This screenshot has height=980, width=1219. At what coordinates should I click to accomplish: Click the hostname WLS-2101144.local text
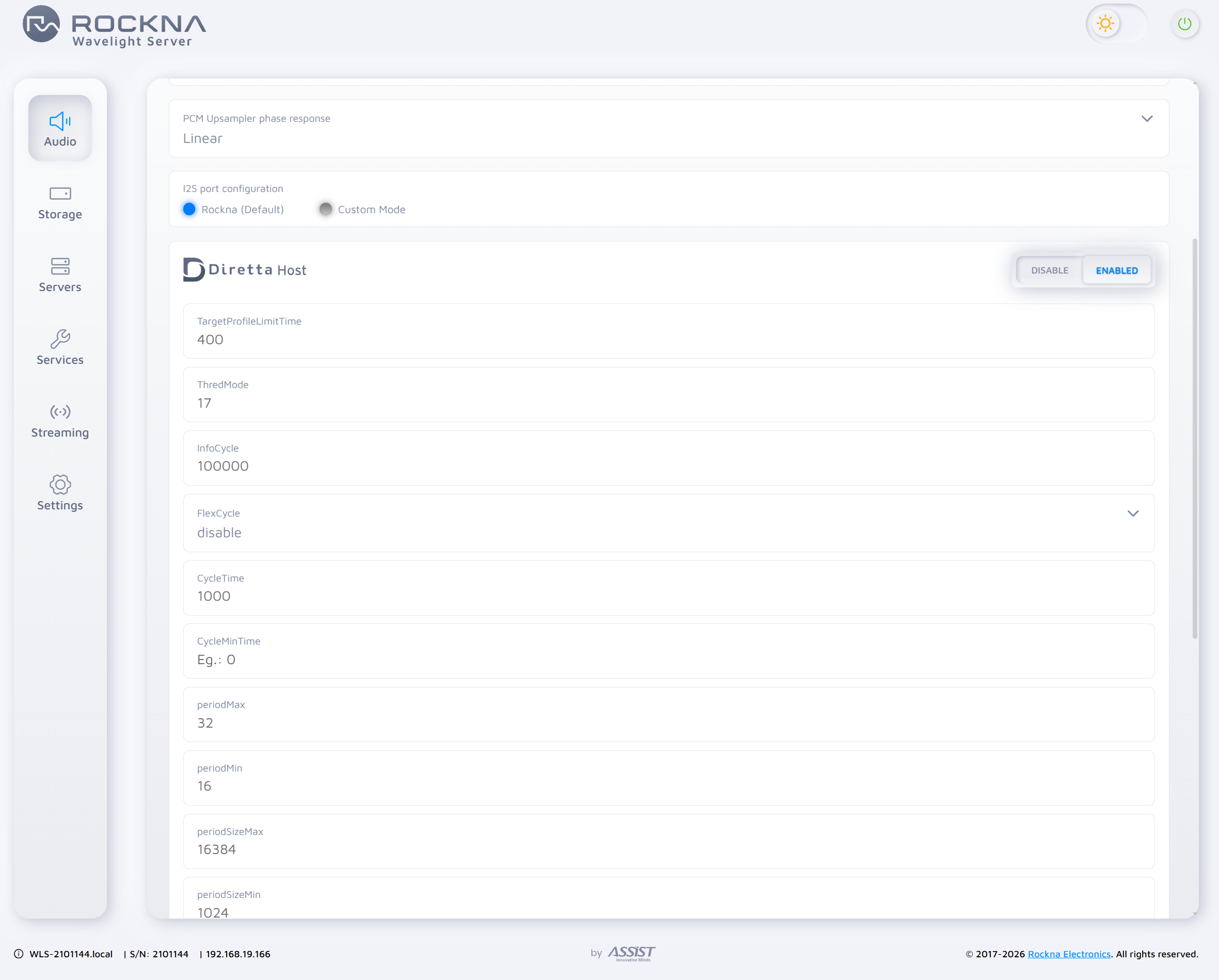click(x=71, y=954)
